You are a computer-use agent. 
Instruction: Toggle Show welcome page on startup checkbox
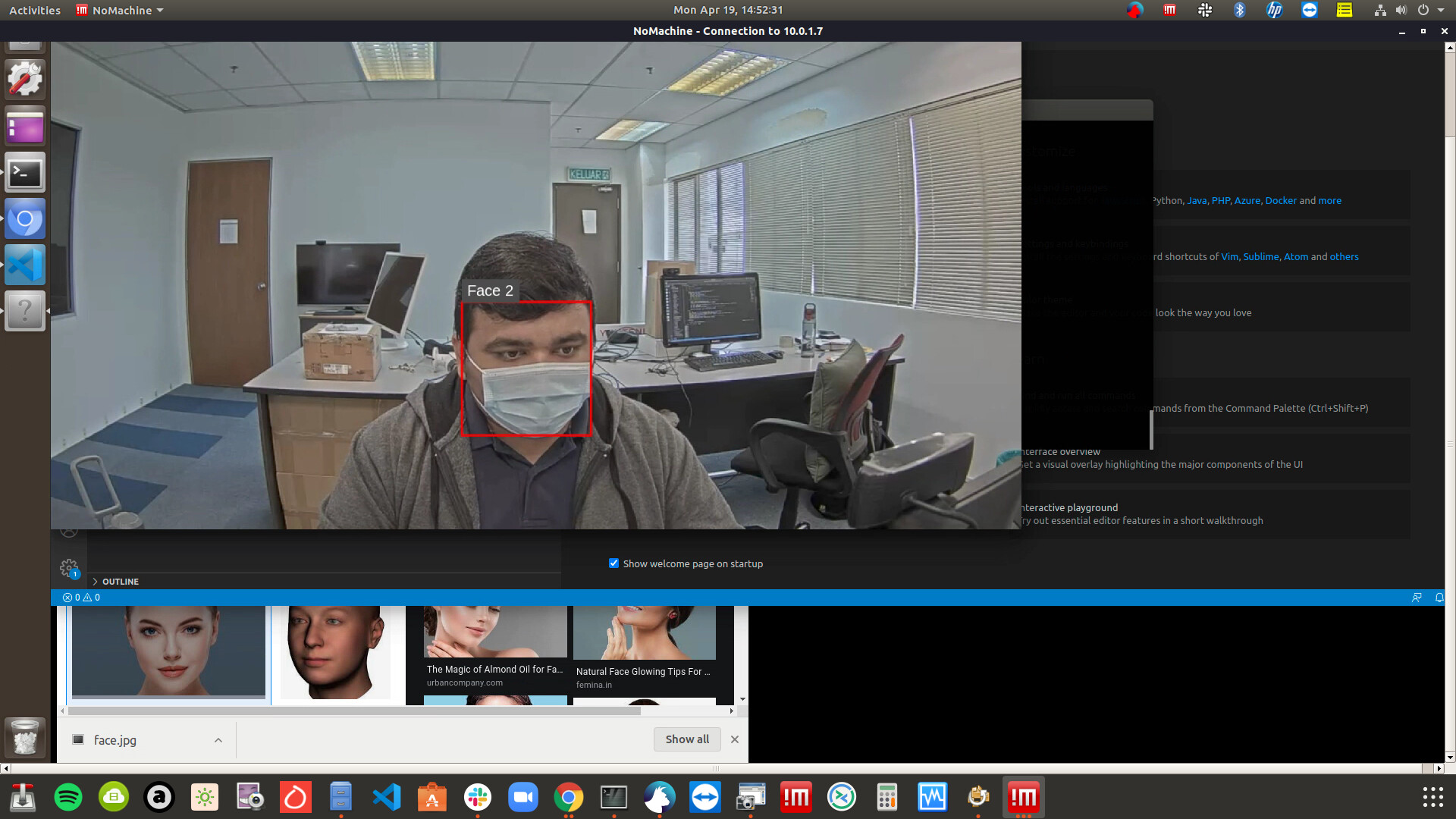(x=613, y=563)
